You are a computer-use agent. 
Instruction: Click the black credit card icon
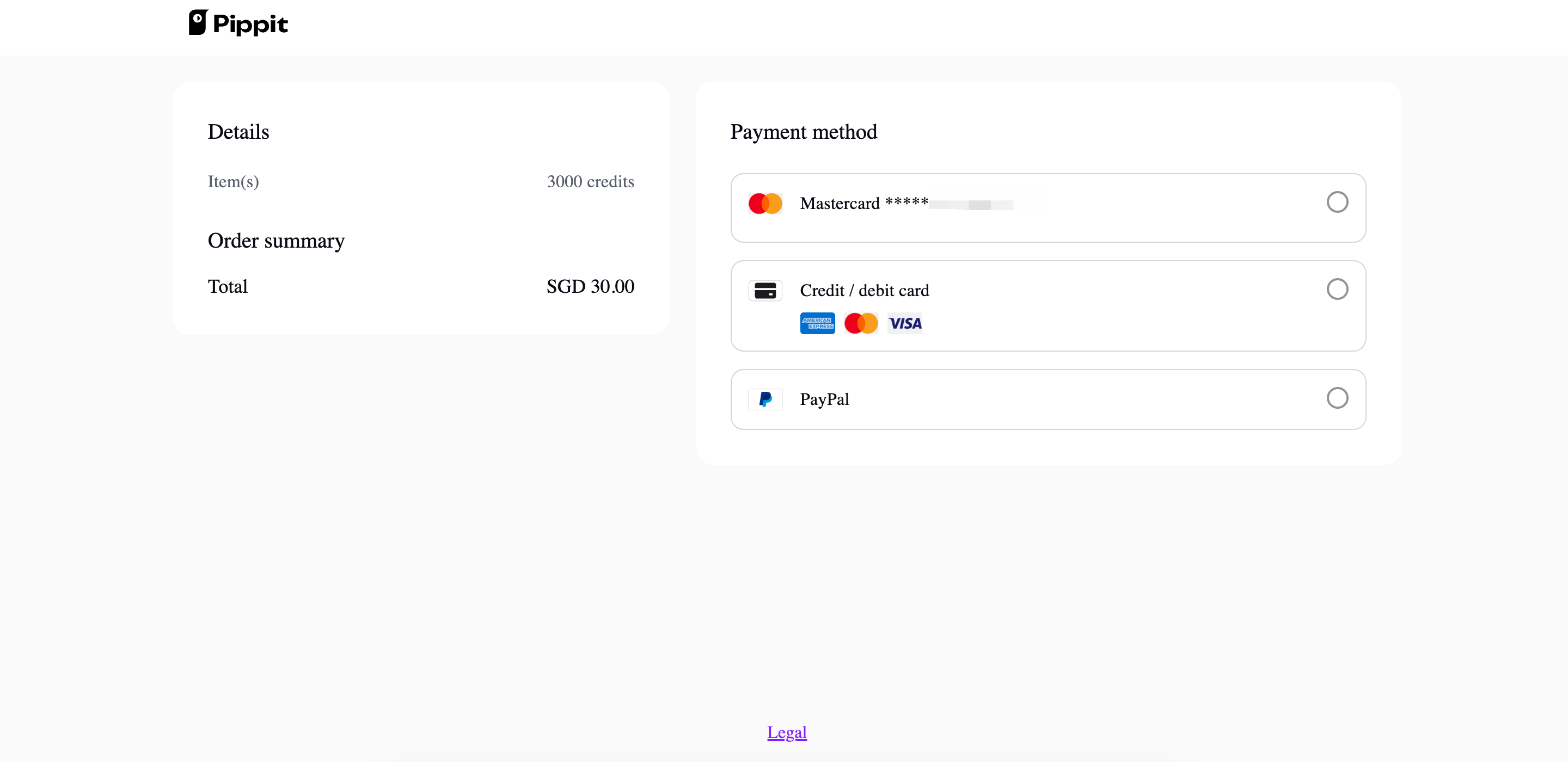[765, 290]
